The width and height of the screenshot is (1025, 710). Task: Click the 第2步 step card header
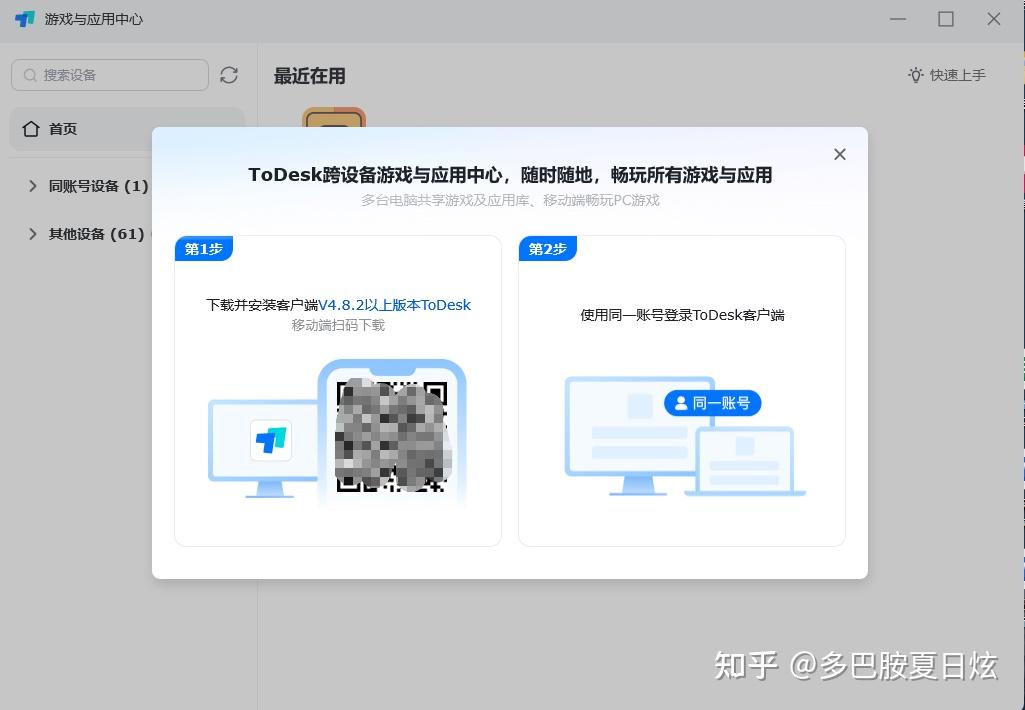[547, 248]
